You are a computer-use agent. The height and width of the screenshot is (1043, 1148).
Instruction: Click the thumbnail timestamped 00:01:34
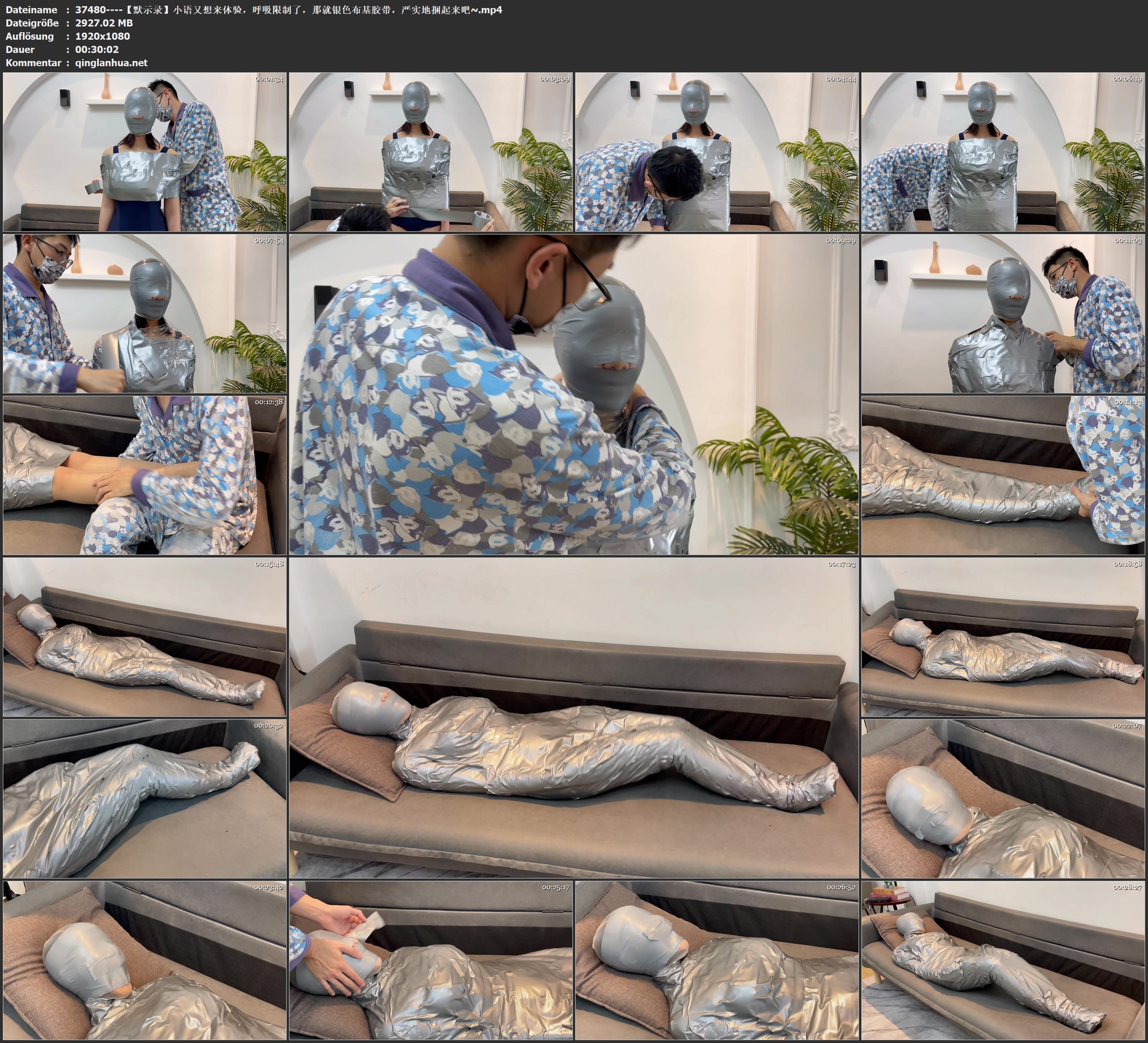coord(145,151)
